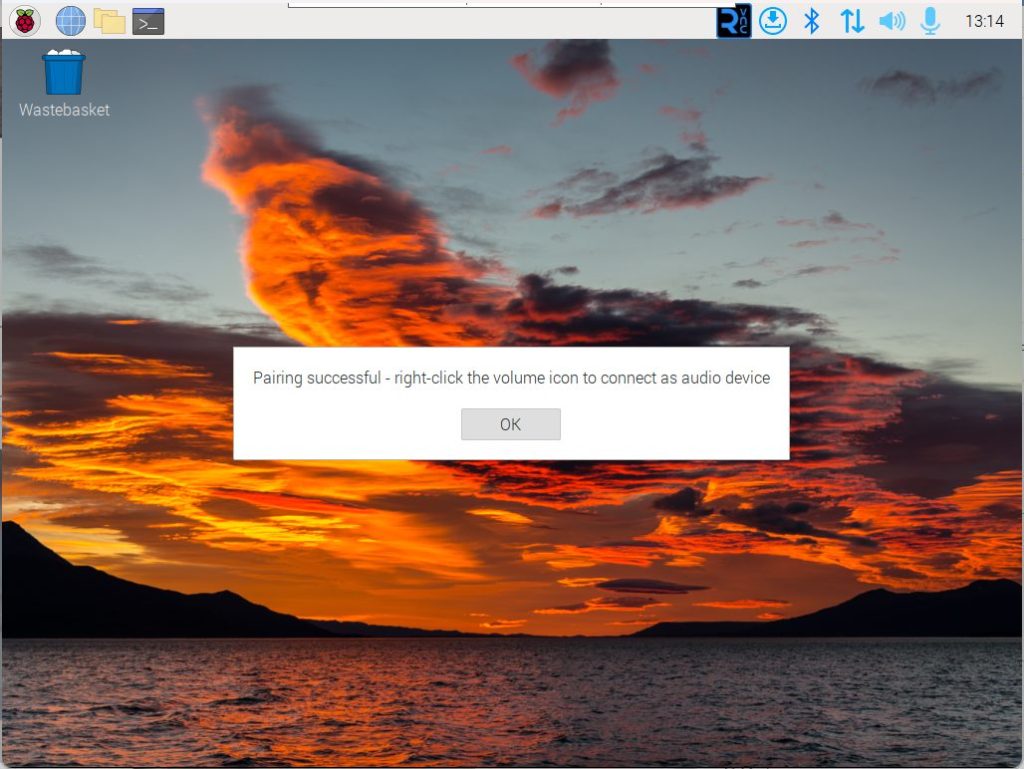Open the File Manager folder icon
Viewport: 1024px width, 769px height.
click(x=109, y=21)
